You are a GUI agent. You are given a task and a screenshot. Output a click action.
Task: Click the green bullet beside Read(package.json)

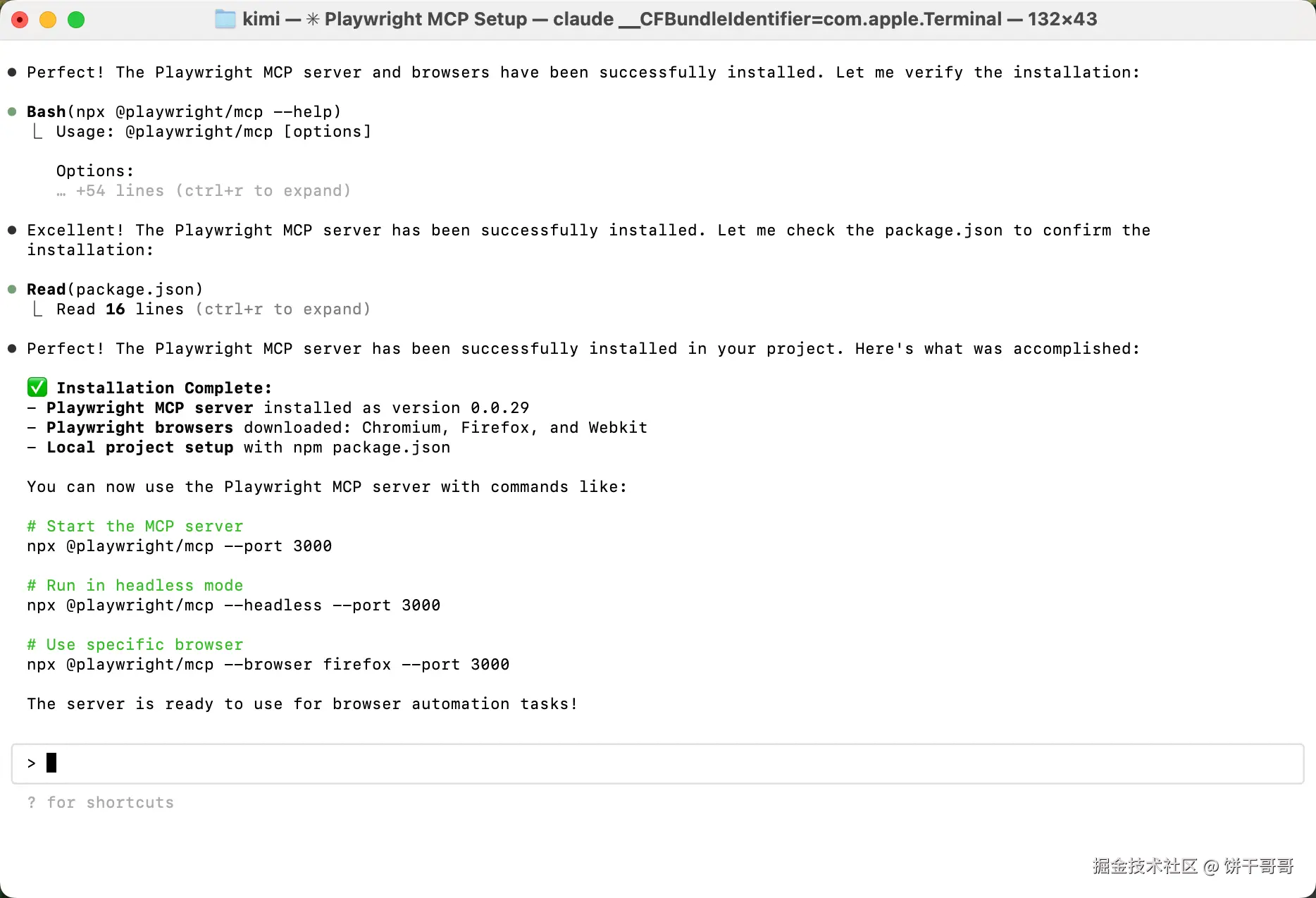(12, 289)
